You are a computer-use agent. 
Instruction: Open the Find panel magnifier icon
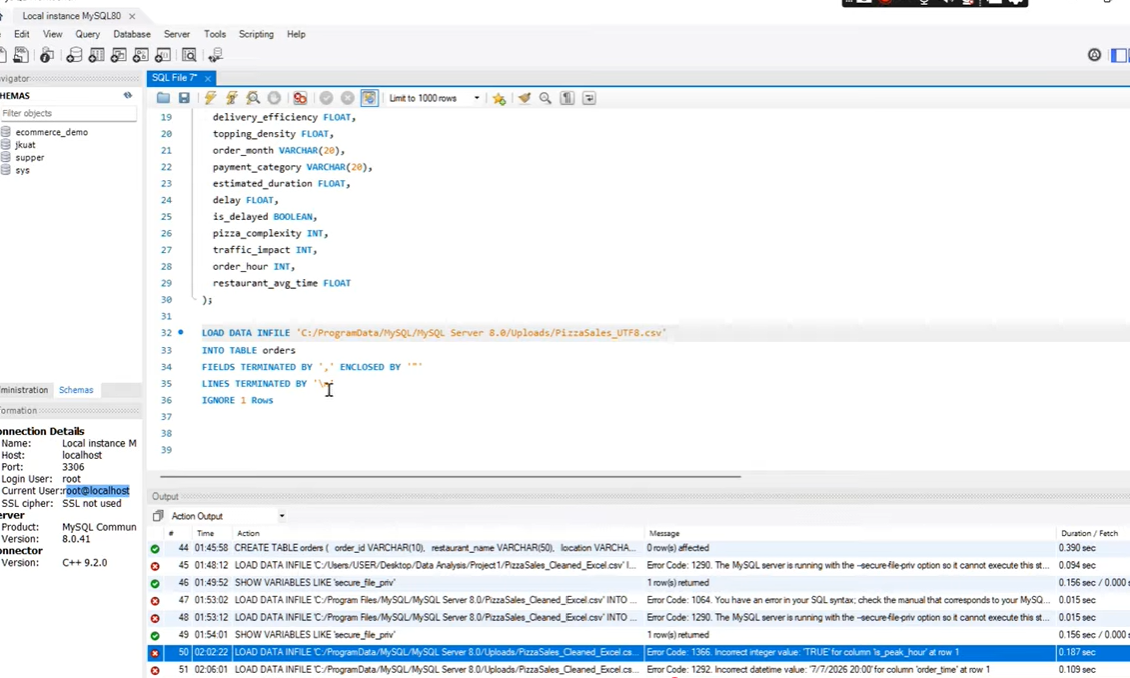546,98
